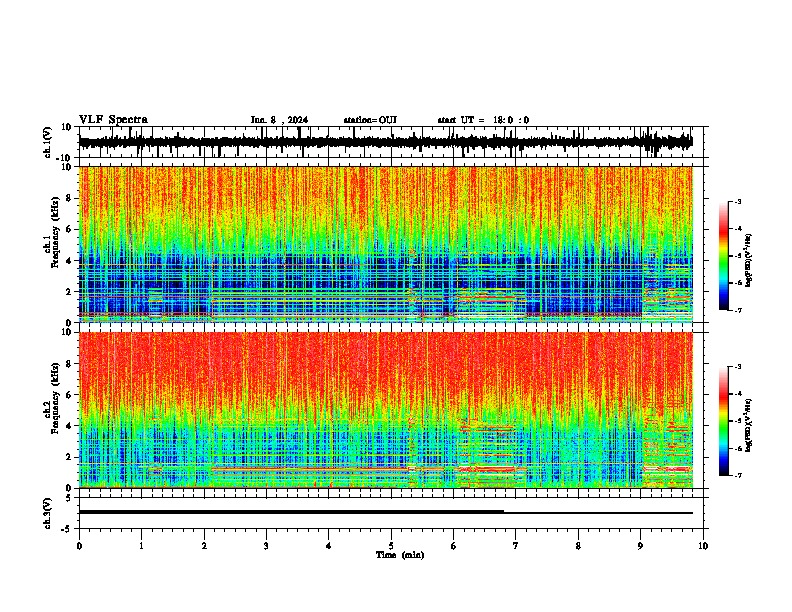This screenshot has height=612, width=792.
Task: Click the "Time (min)" axis label
Action: coord(400,555)
